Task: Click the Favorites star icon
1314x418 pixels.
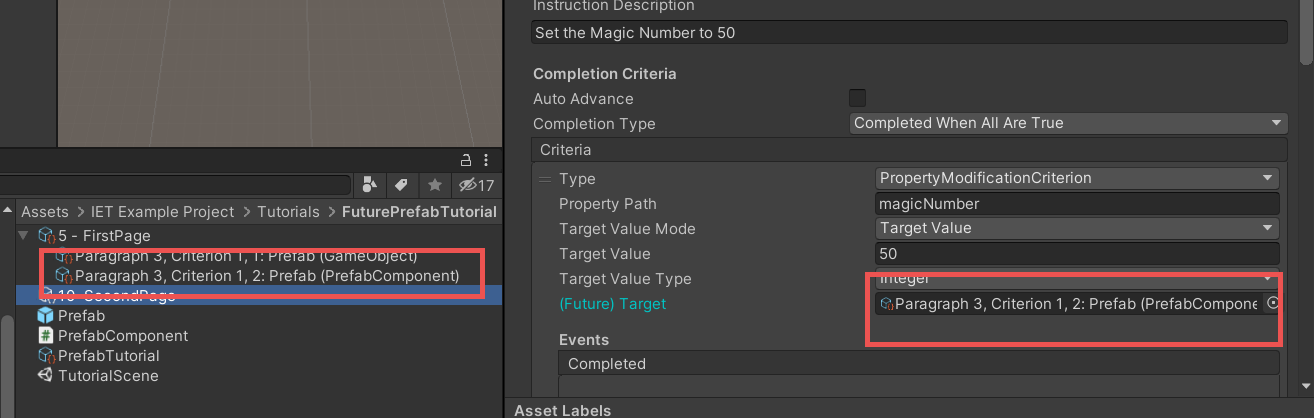Action: (x=434, y=185)
